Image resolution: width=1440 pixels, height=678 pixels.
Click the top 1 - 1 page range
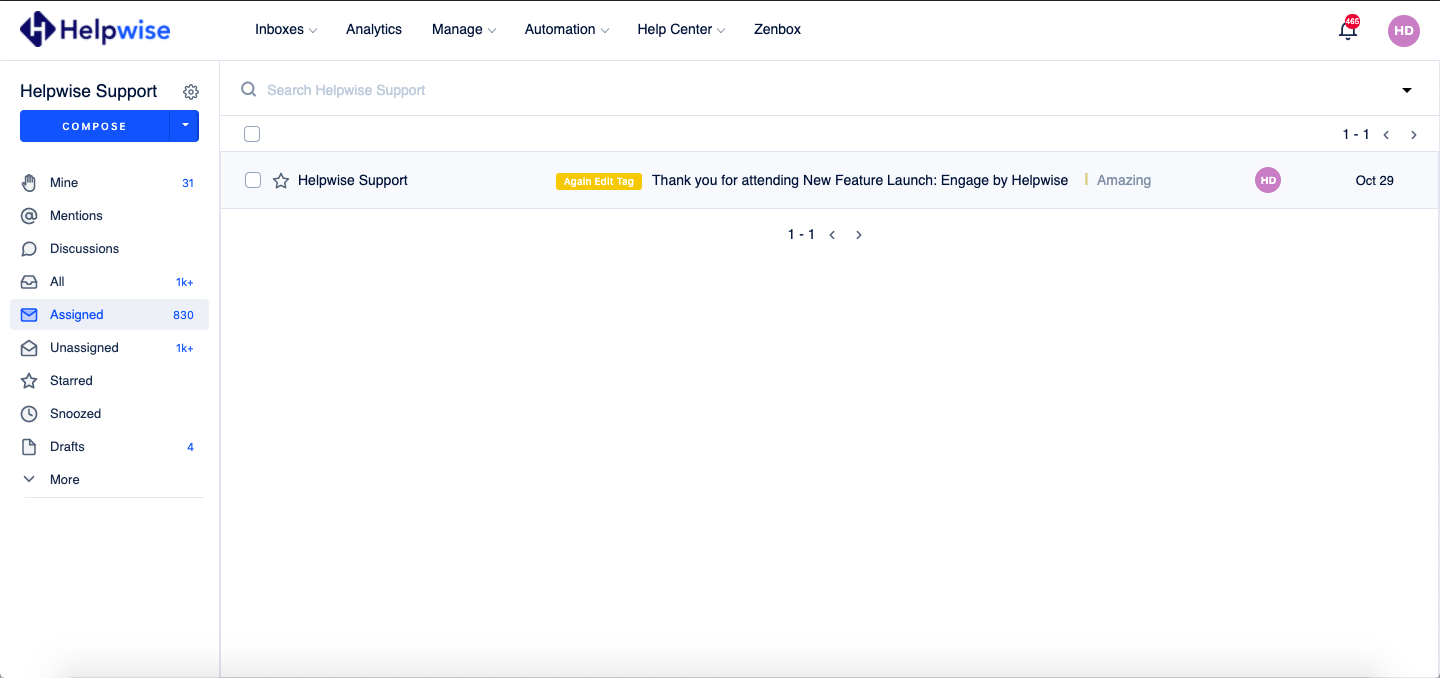click(1356, 134)
